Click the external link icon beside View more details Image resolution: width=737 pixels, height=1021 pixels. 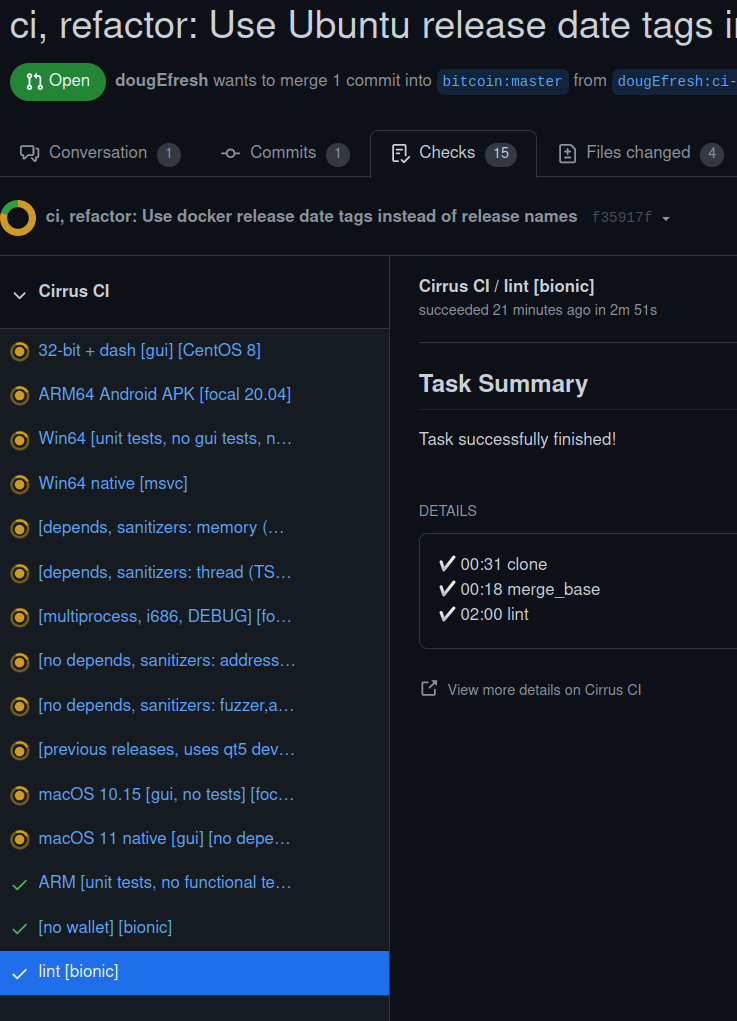pyautogui.click(x=429, y=688)
